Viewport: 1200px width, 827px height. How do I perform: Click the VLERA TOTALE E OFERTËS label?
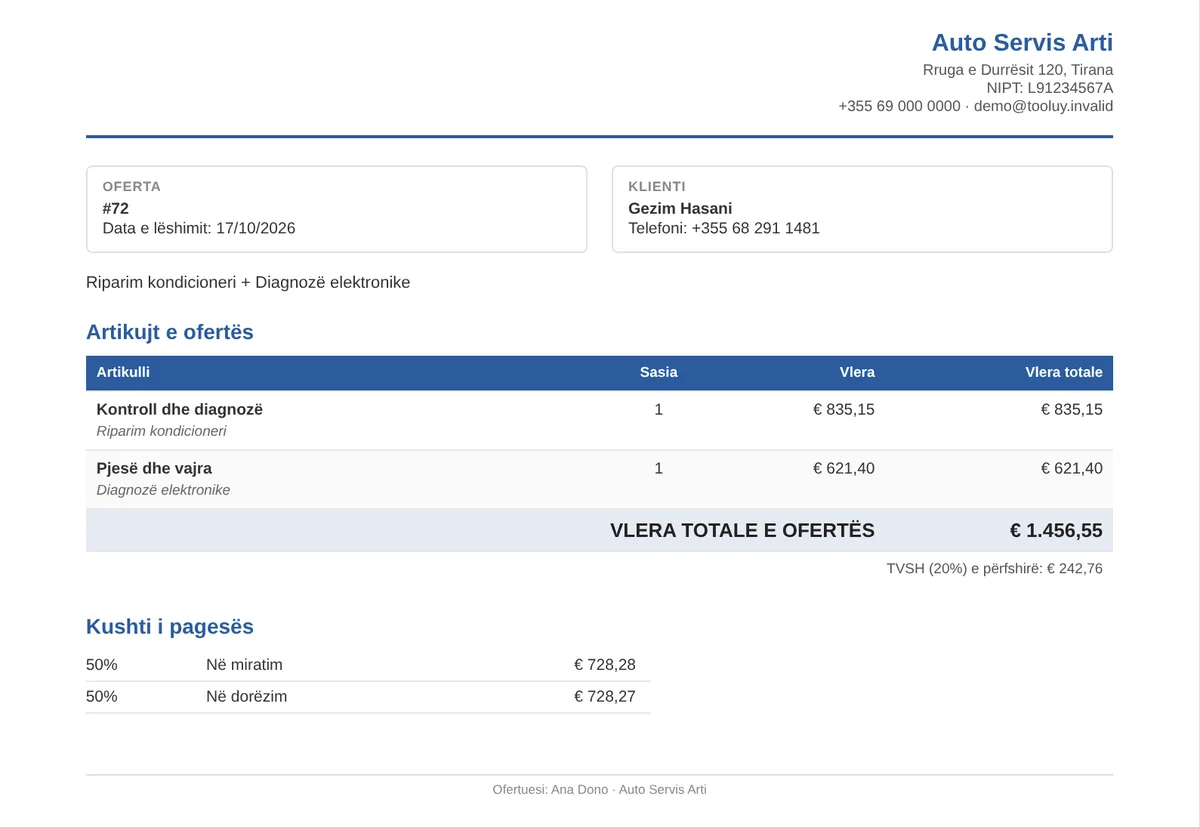coord(742,530)
